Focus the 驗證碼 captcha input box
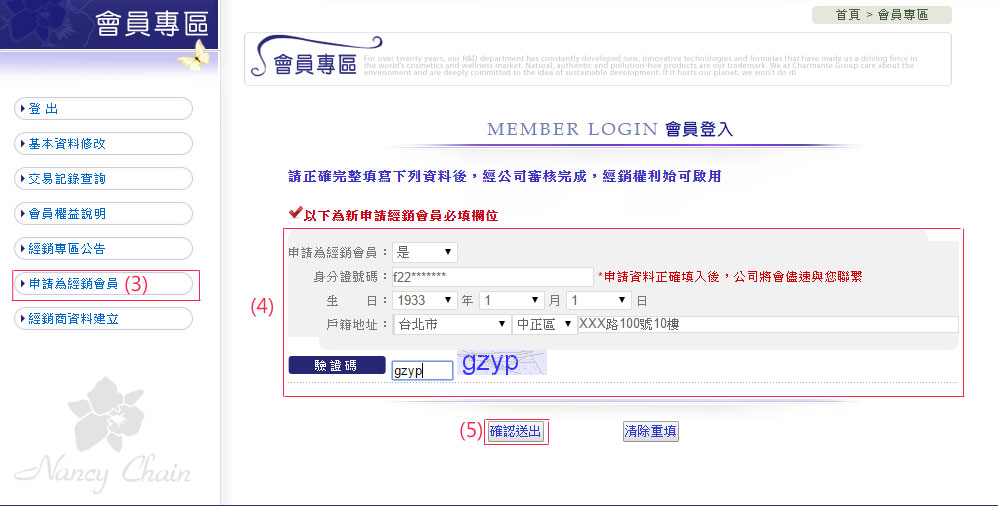The height and width of the screenshot is (506, 998). pos(421,371)
